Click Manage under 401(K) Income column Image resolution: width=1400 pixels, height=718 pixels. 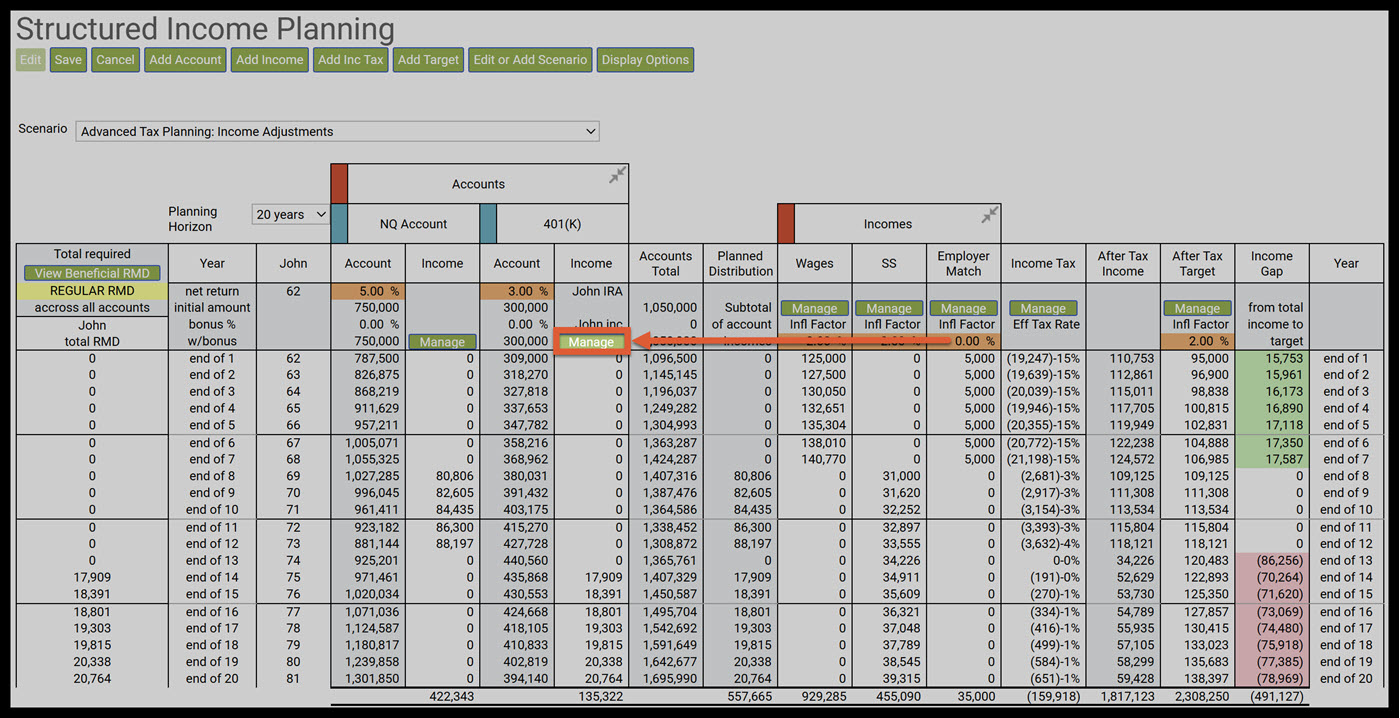[x=591, y=342]
